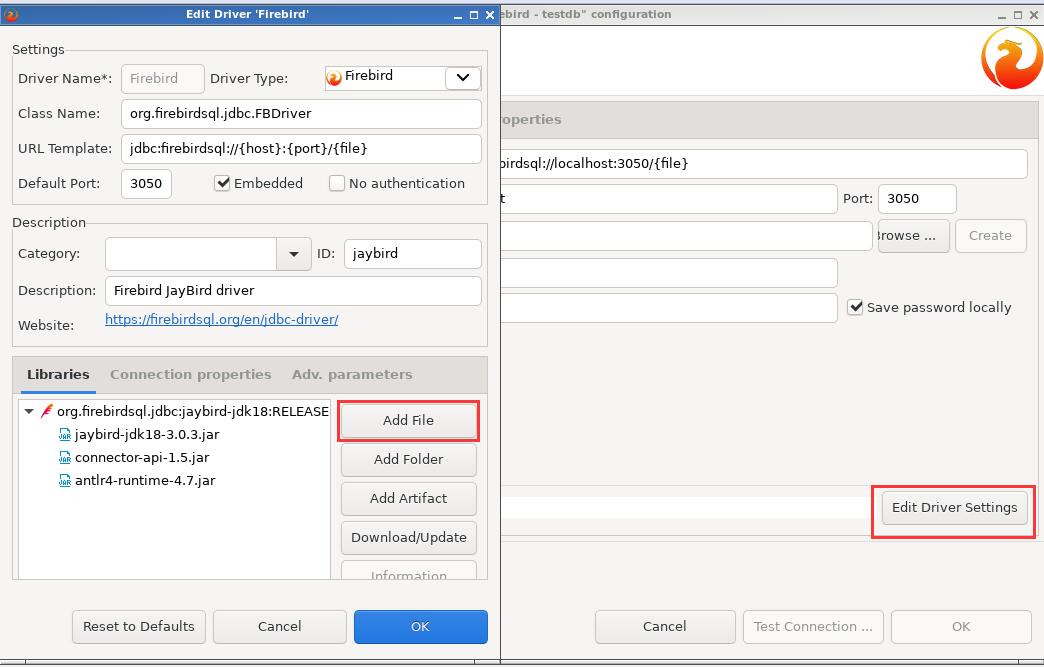Select connector-api-1.5.jar in library list
This screenshot has height=667, width=1044.
pyautogui.click(x=142, y=458)
